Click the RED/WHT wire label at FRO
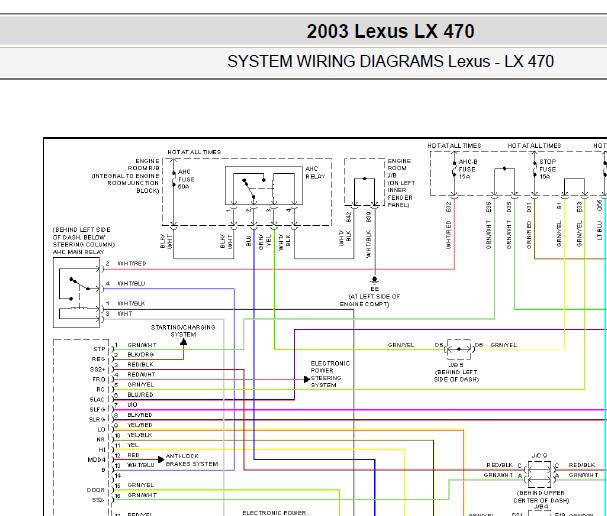This screenshot has height=516, width=607. click(141, 375)
